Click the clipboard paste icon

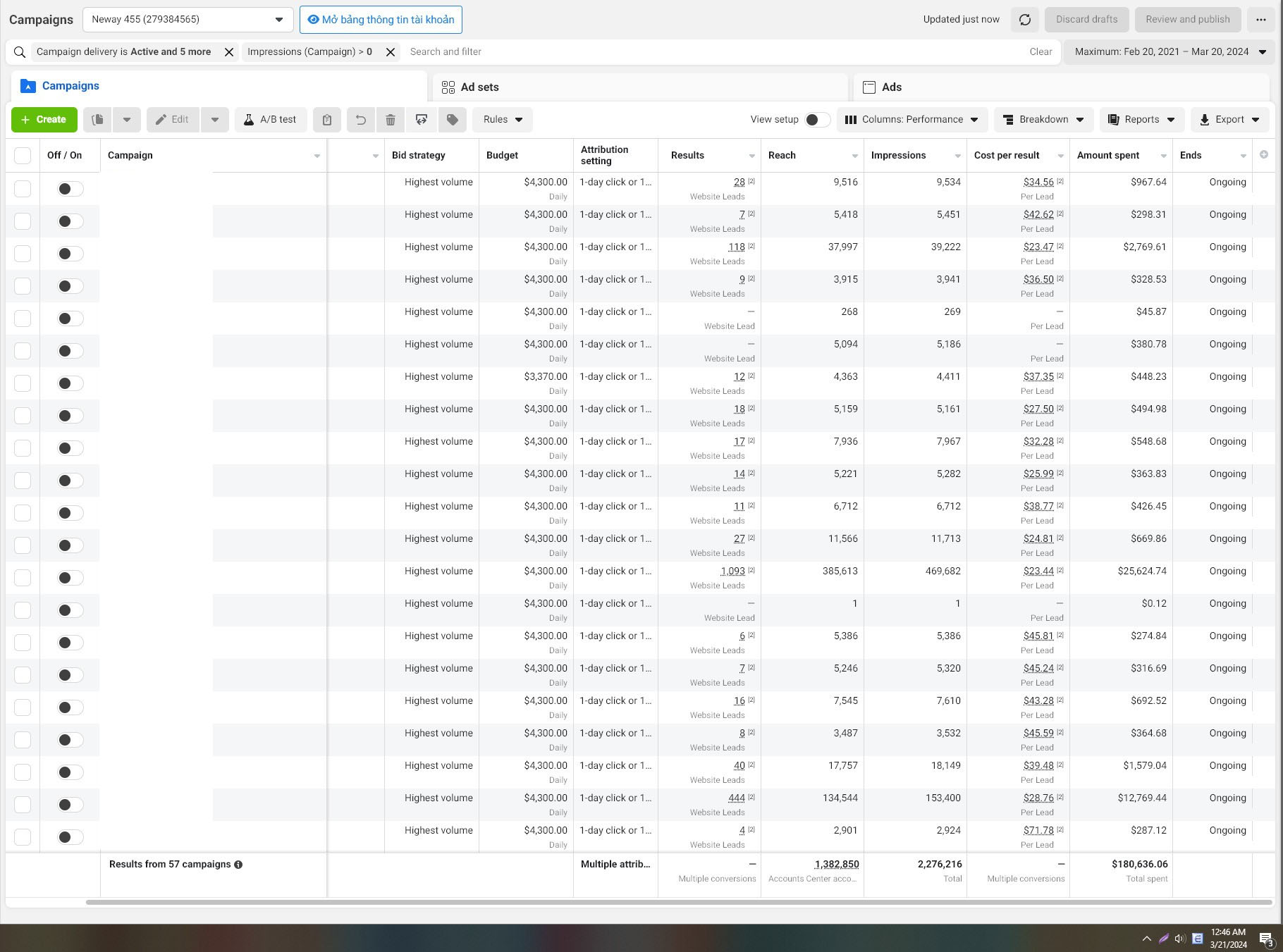click(327, 120)
